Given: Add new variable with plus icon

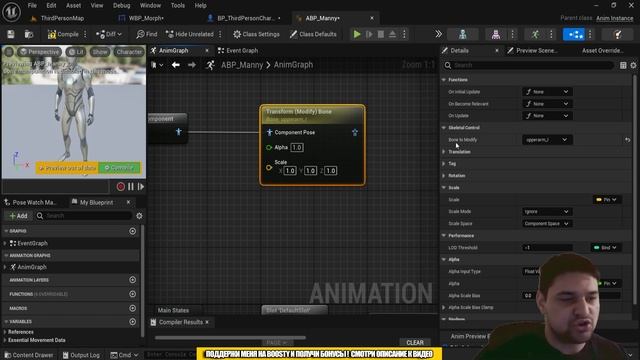Looking at the screenshot, I should tap(133, 322).
